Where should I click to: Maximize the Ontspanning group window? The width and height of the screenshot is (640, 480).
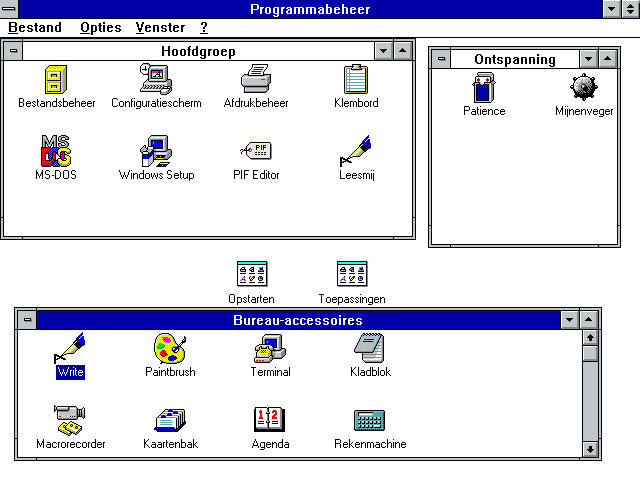[608, 59]
